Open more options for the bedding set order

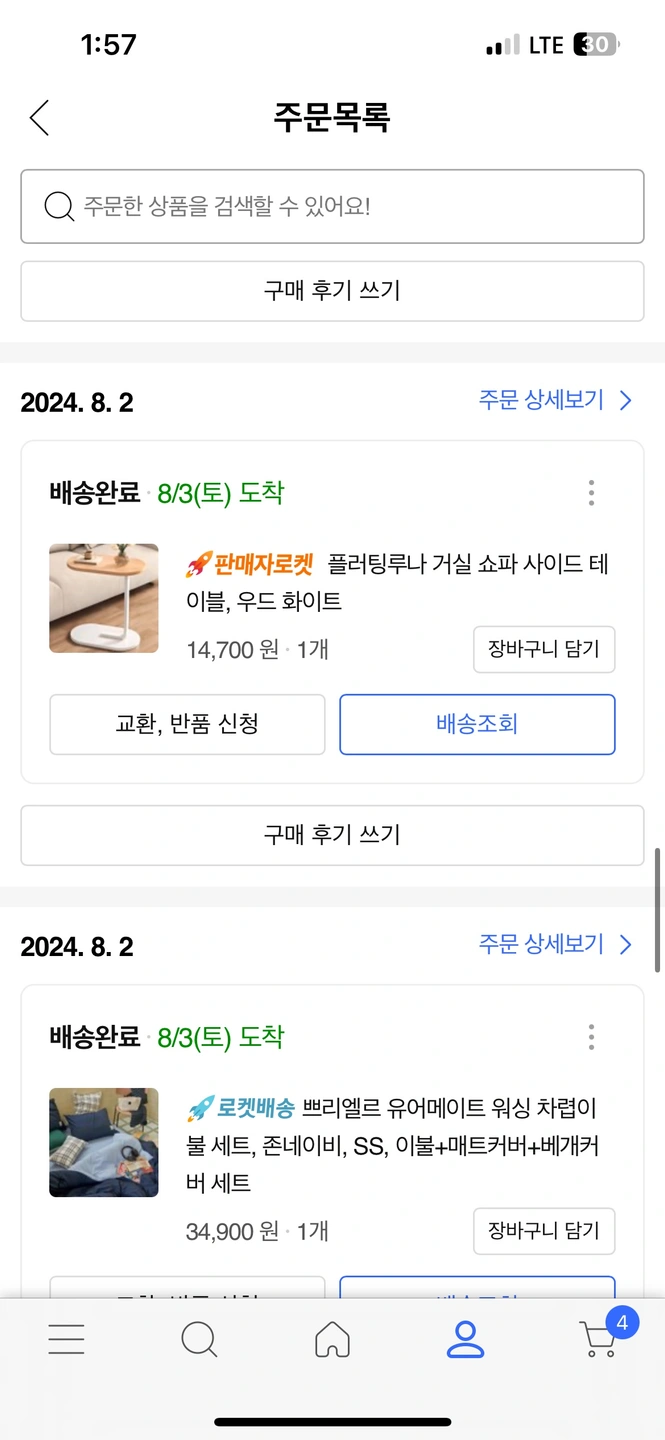pyautogui.click(x=591, y=1037)
